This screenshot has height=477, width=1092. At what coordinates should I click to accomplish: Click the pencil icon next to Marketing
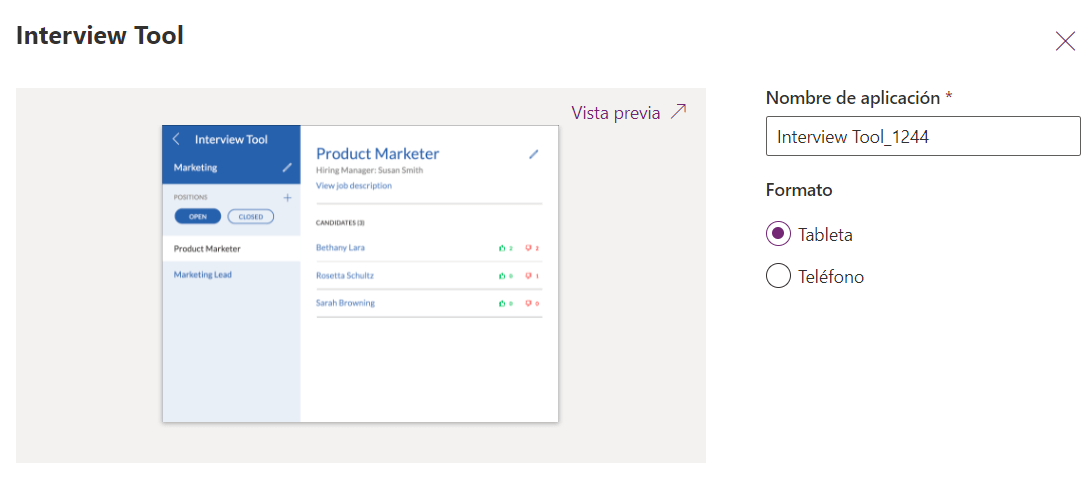[287, 167]
